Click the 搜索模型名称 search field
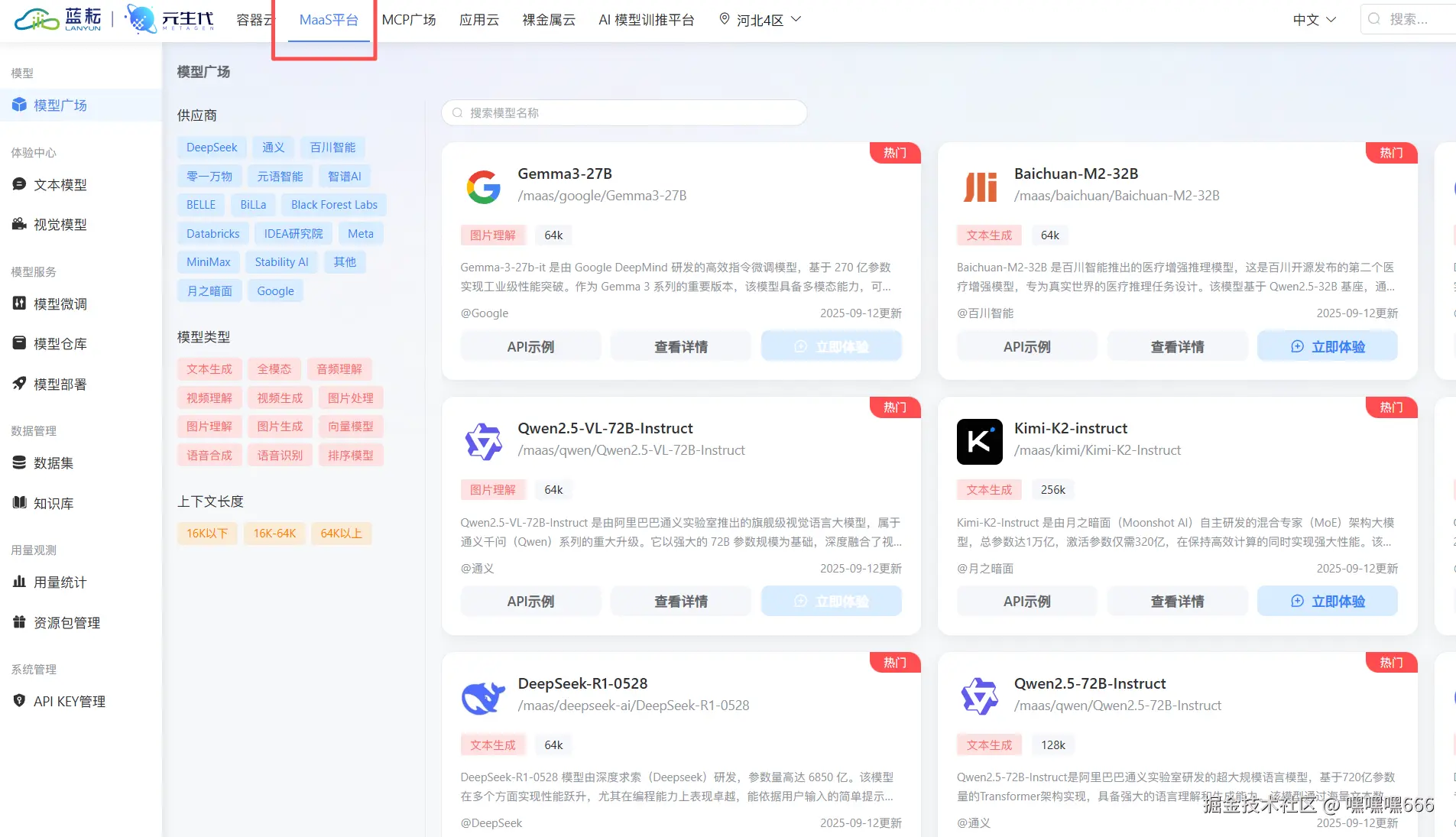 (x=624, y=113)
